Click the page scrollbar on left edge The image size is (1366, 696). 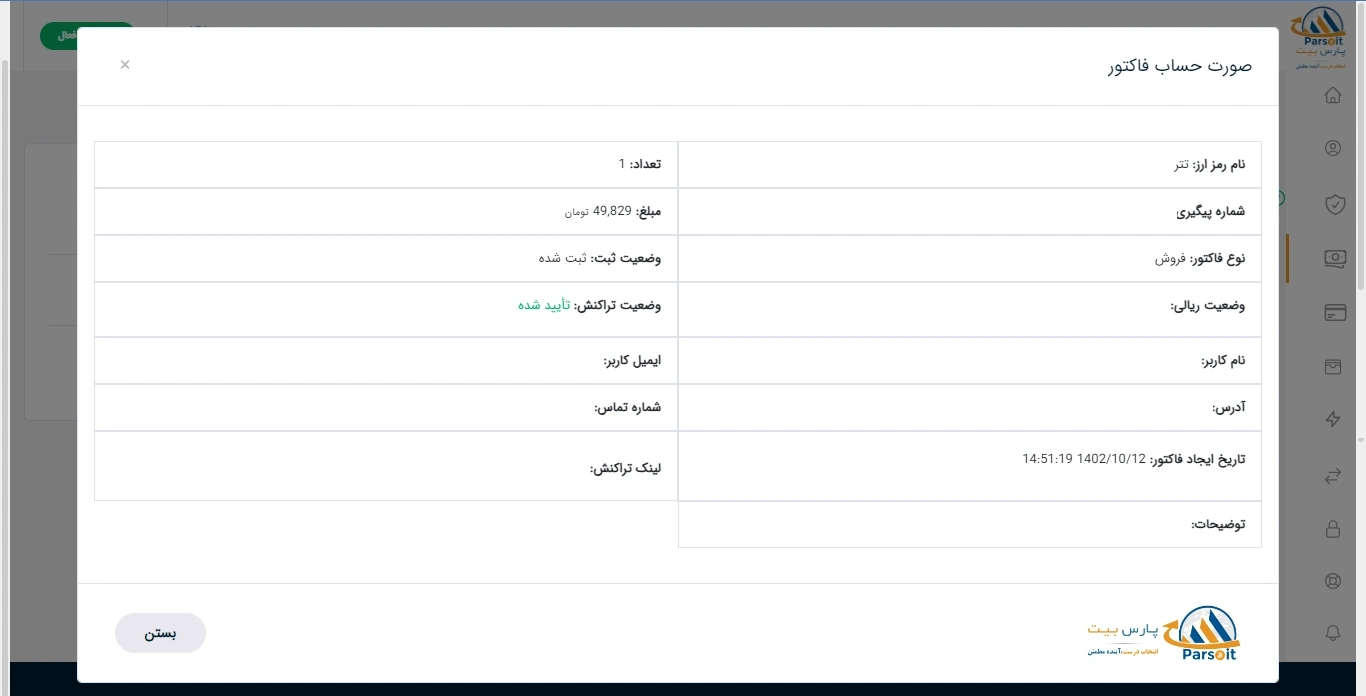coord(4,300)
